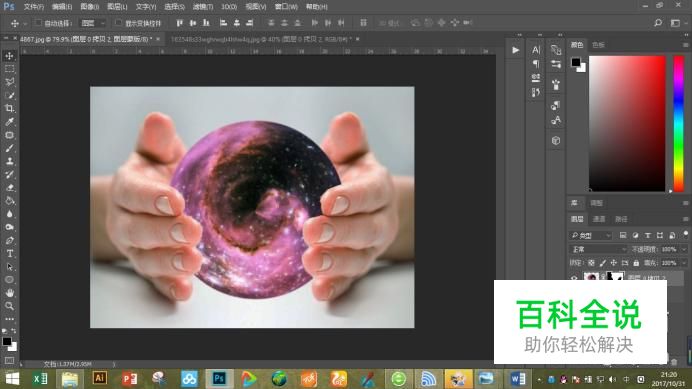692x389 pixels.
Task: Switch to the Channels panel tab
Action: tap(598, 219)
